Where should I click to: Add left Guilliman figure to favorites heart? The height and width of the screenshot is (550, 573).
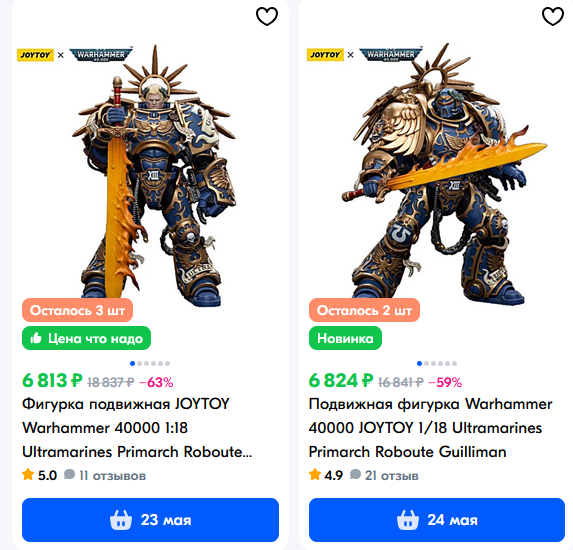pos(267,16)
